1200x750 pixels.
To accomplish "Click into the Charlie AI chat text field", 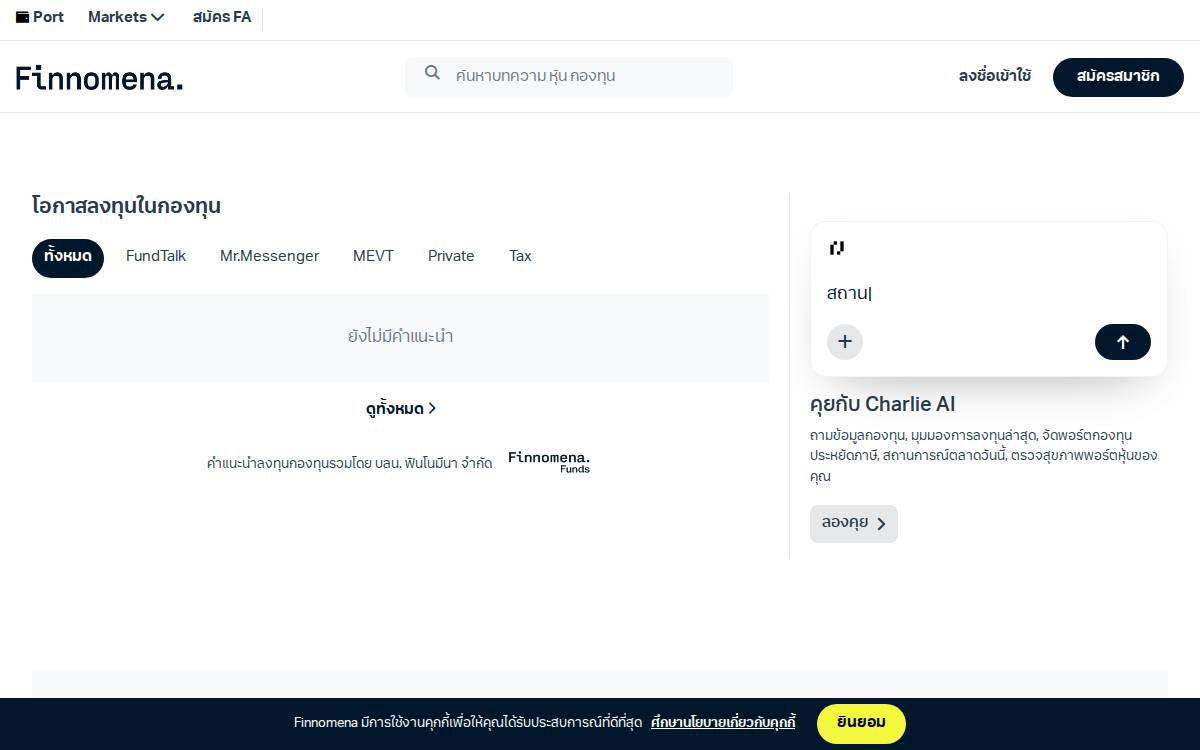I will pyautogui.click(x=989, y=293).
